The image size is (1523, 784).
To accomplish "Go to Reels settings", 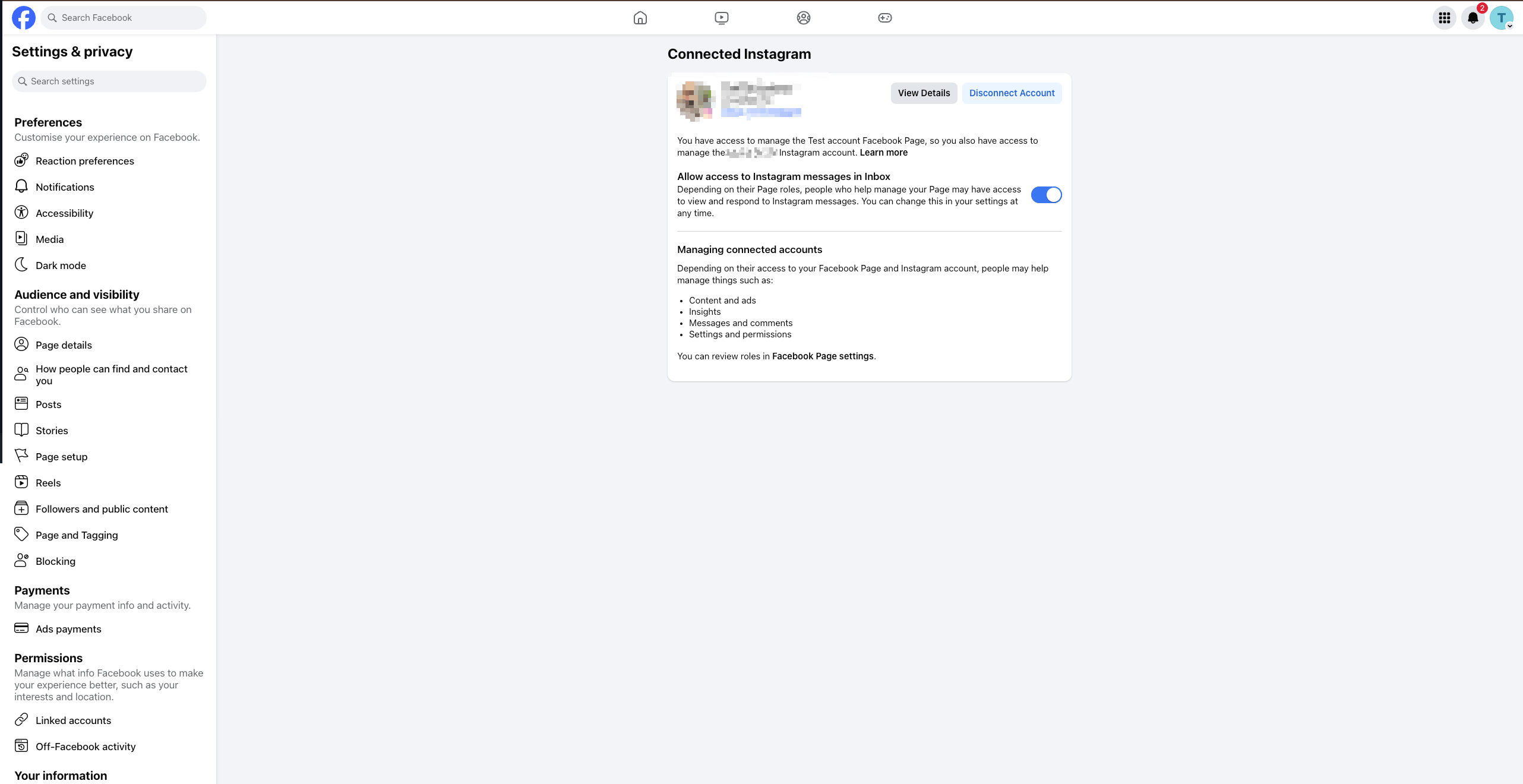I will point(109,483).
